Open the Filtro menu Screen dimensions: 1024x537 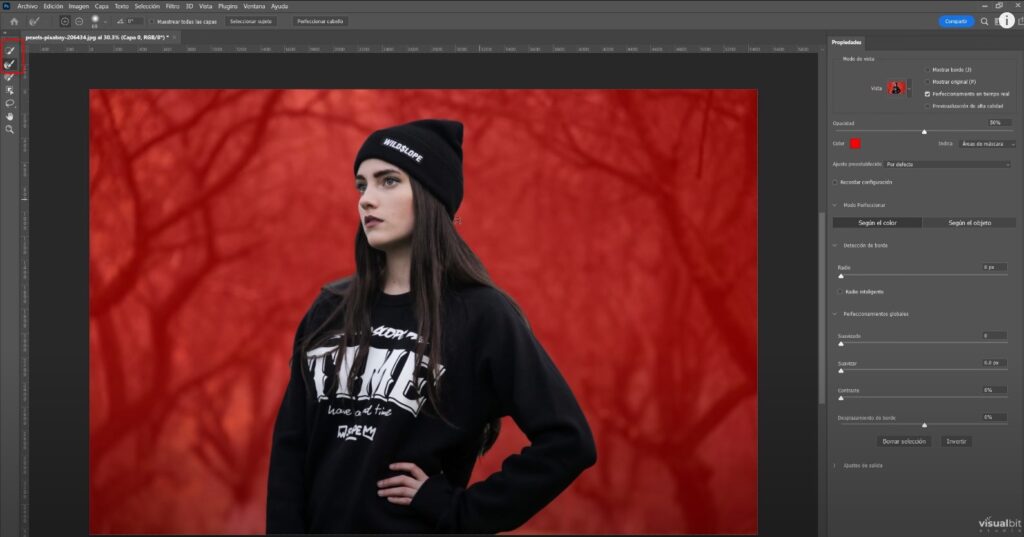coord(172,6)
